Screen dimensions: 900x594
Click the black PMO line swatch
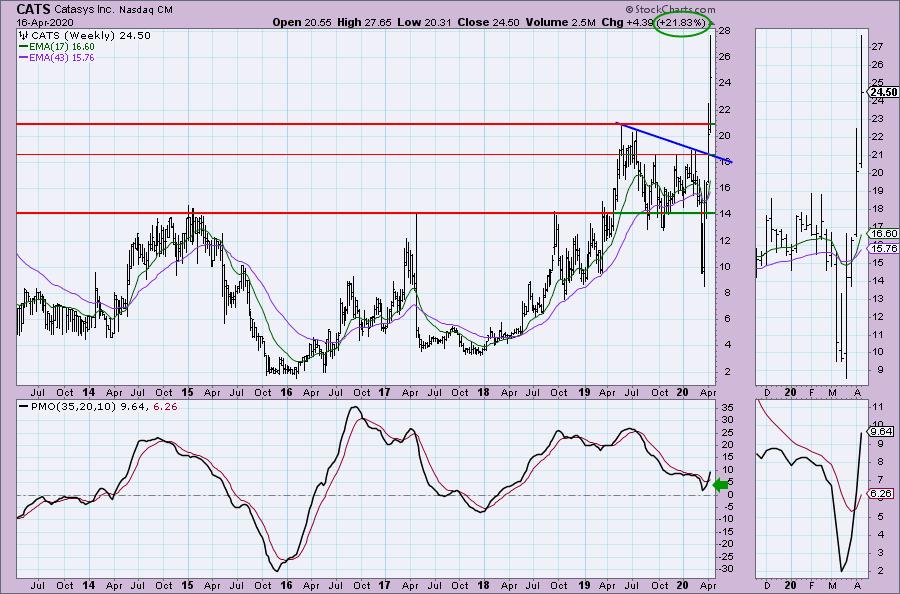[x=24, y=406]
